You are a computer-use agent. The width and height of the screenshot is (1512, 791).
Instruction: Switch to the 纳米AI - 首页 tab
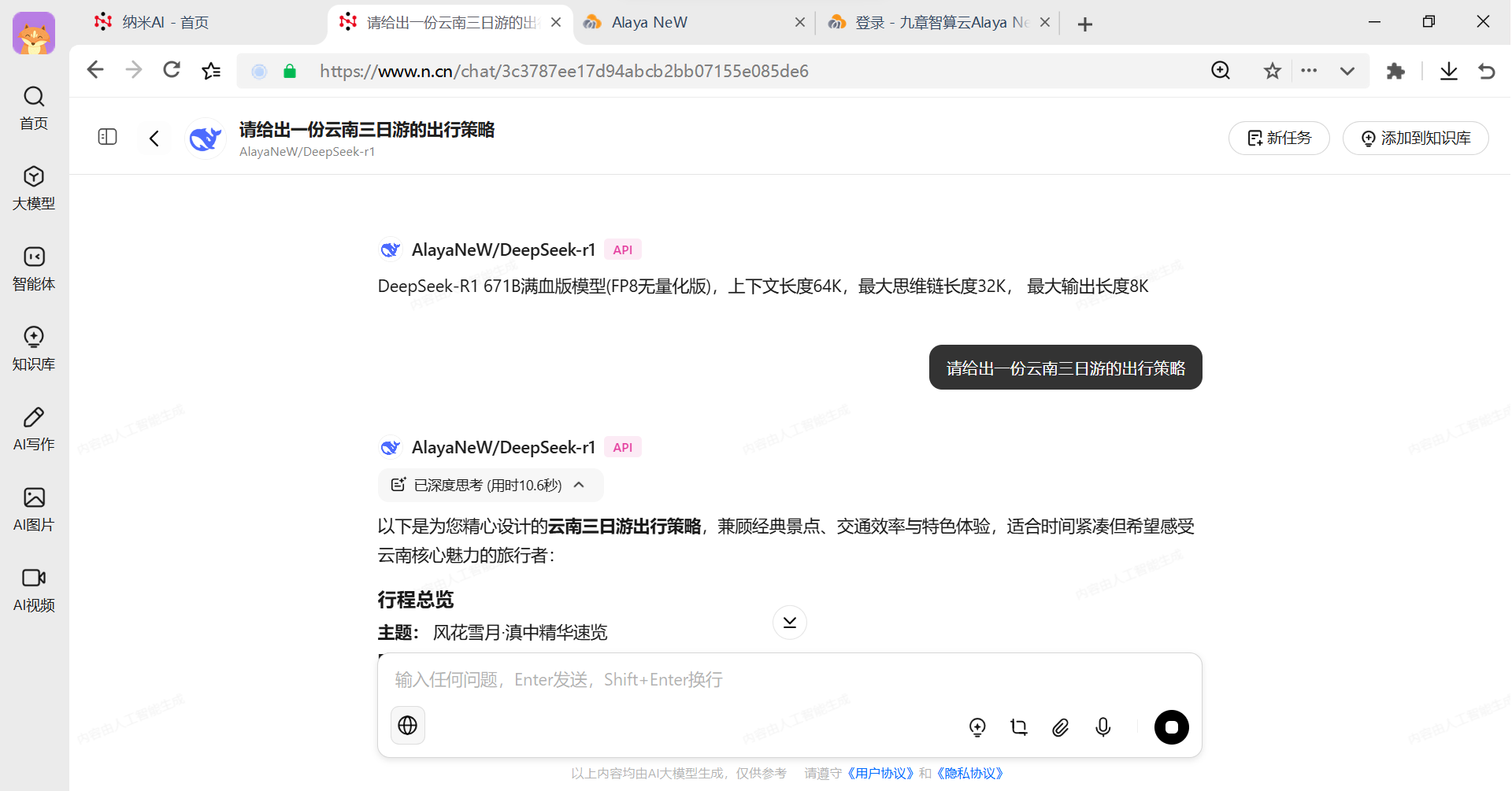(x=165, y=22)
